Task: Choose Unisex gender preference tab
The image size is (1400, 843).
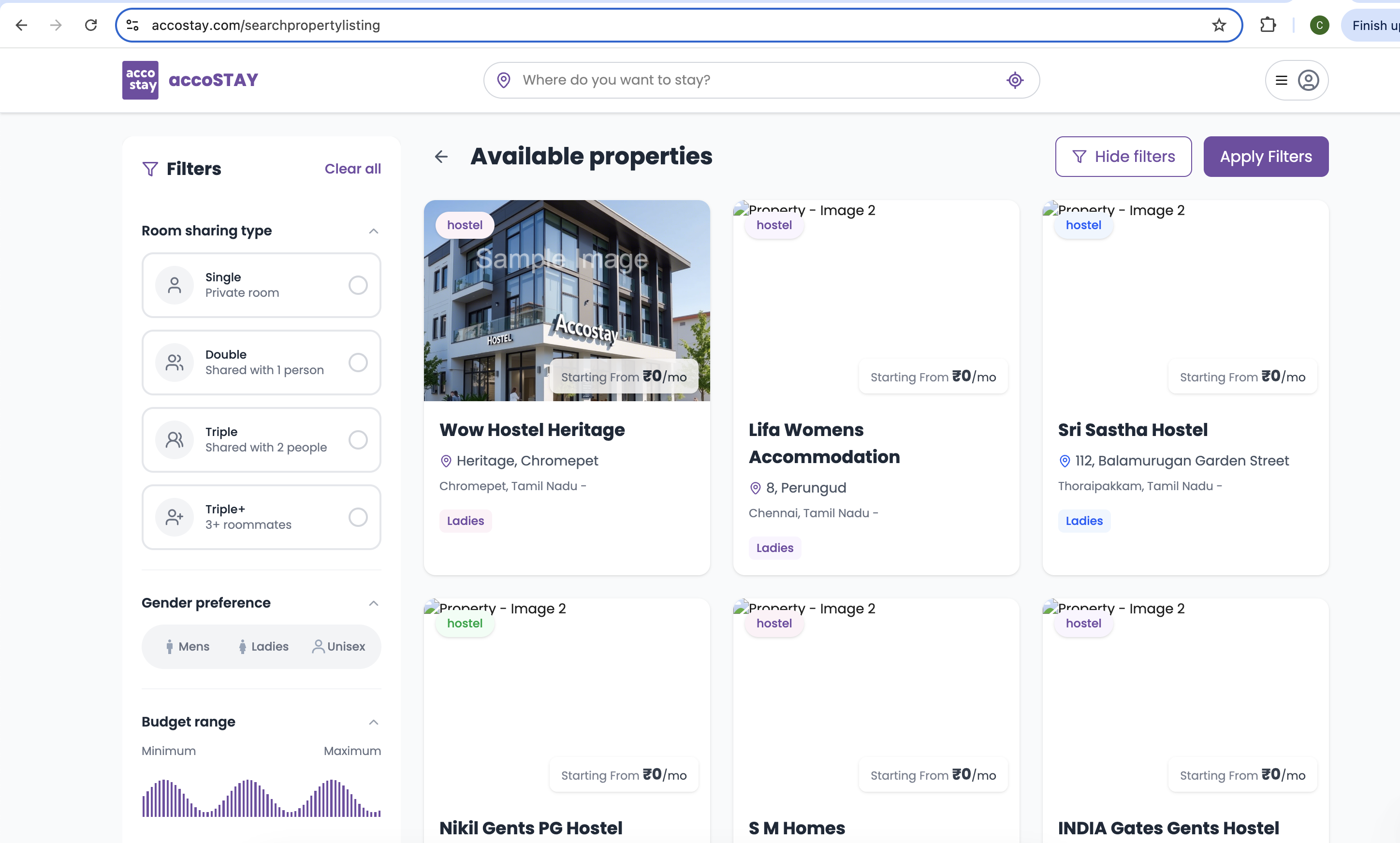Action: tap(338, 646)
